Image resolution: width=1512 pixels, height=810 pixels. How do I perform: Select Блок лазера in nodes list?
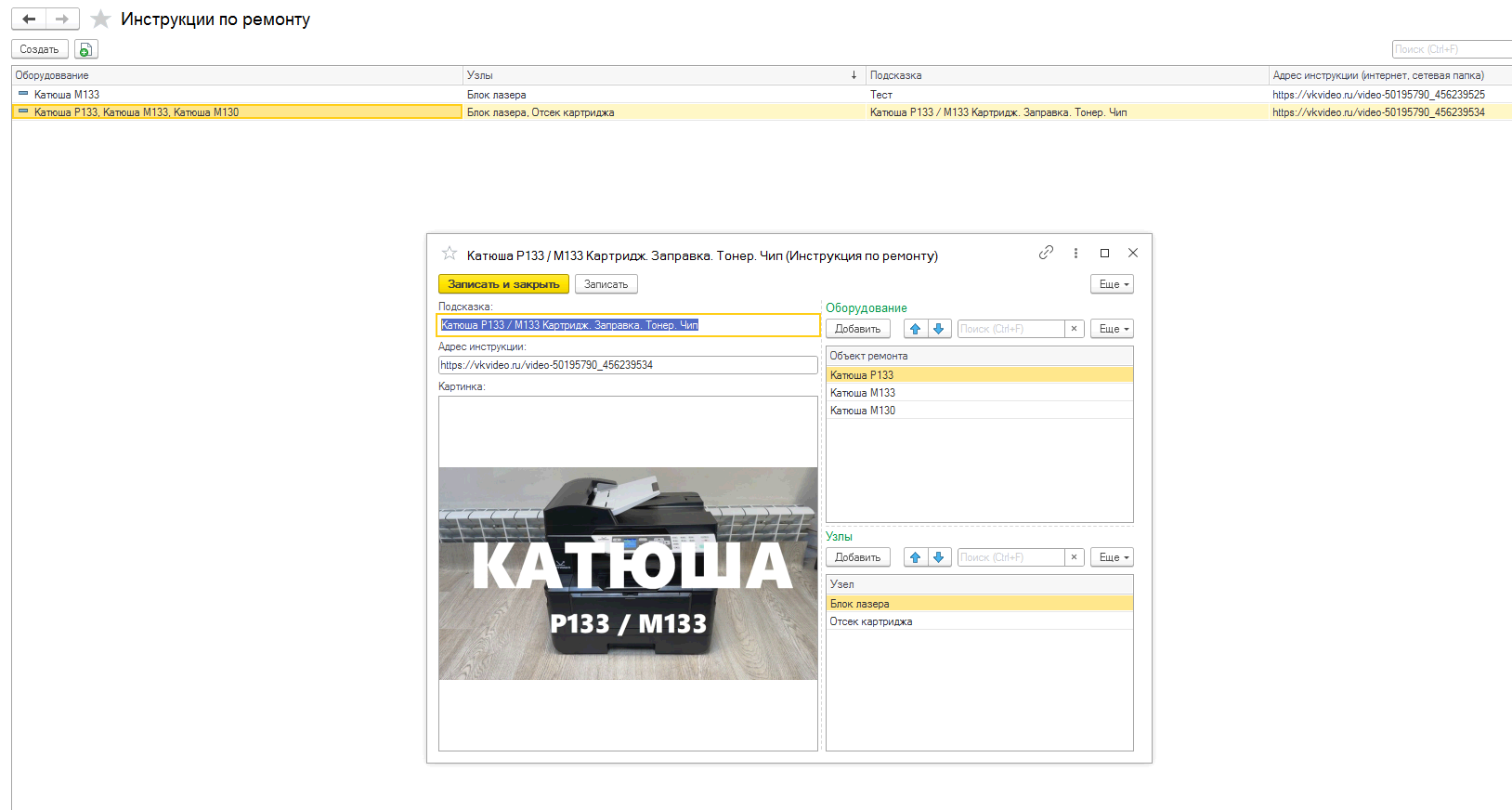980,604
